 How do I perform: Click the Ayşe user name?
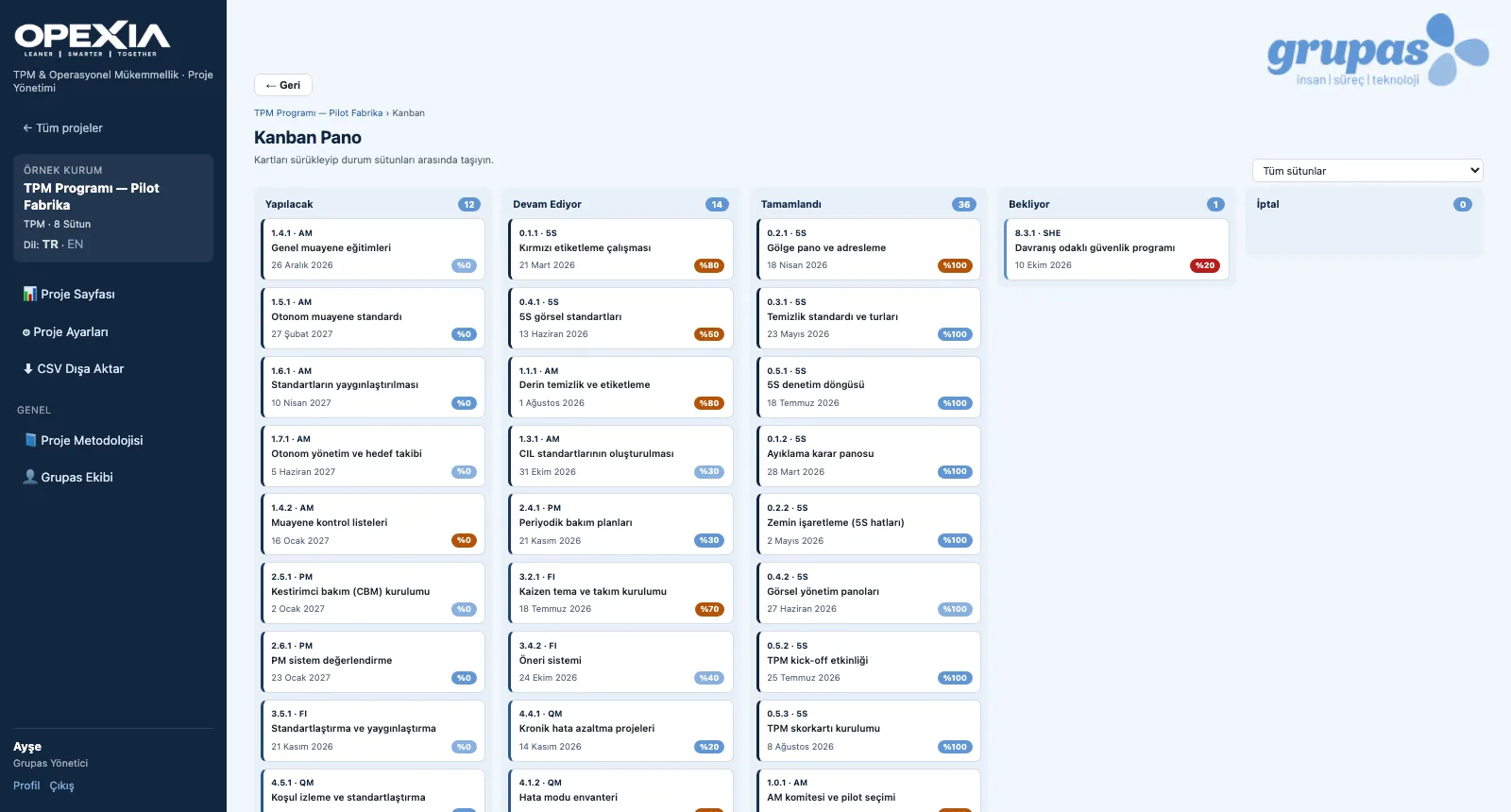pos(27,747)
